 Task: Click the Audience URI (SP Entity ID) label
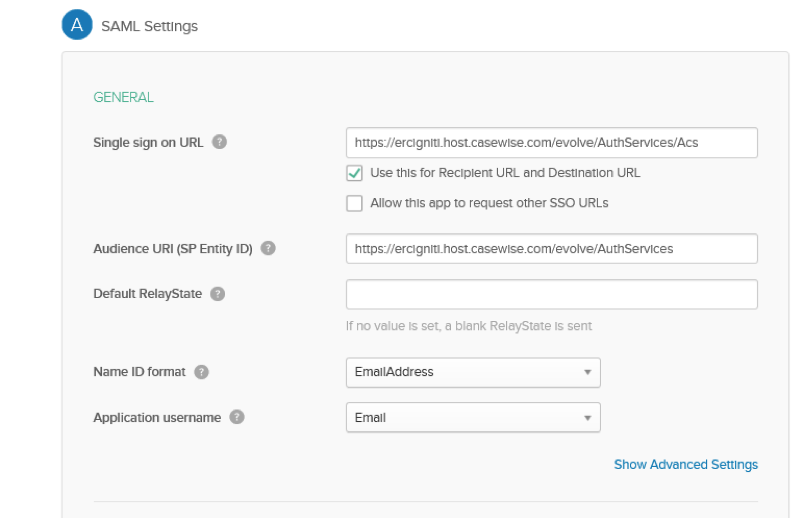pos(174,248)
